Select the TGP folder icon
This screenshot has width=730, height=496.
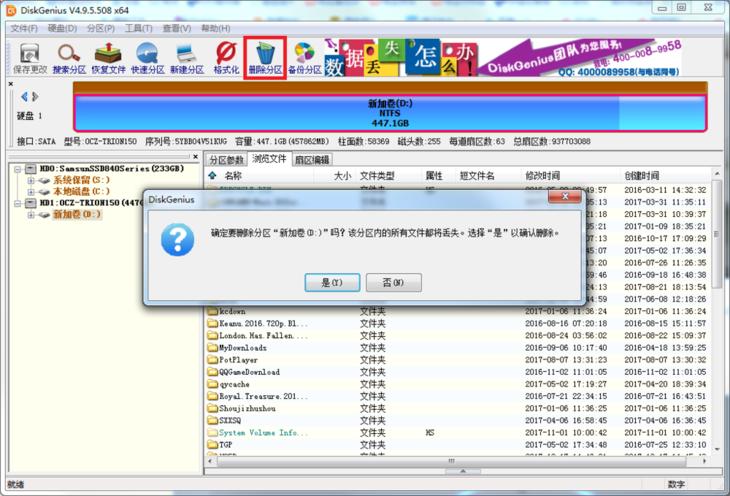click(x=213, y=444)
